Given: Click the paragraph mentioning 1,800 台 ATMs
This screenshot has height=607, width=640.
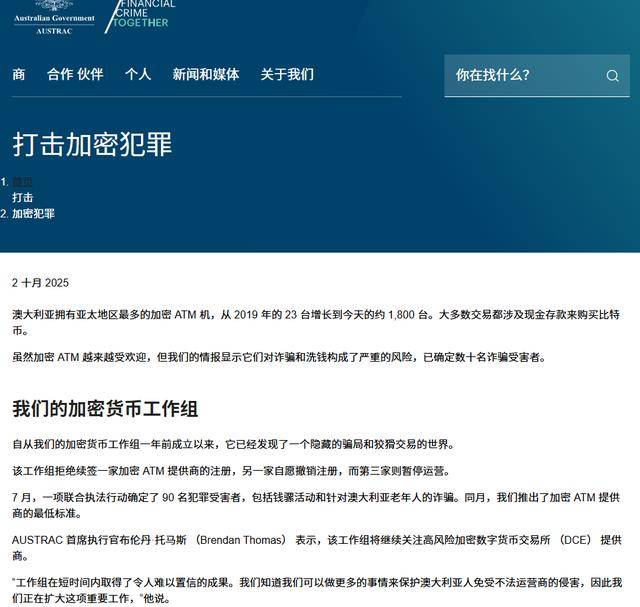Looking at the screenshot, I should point(315,322).
